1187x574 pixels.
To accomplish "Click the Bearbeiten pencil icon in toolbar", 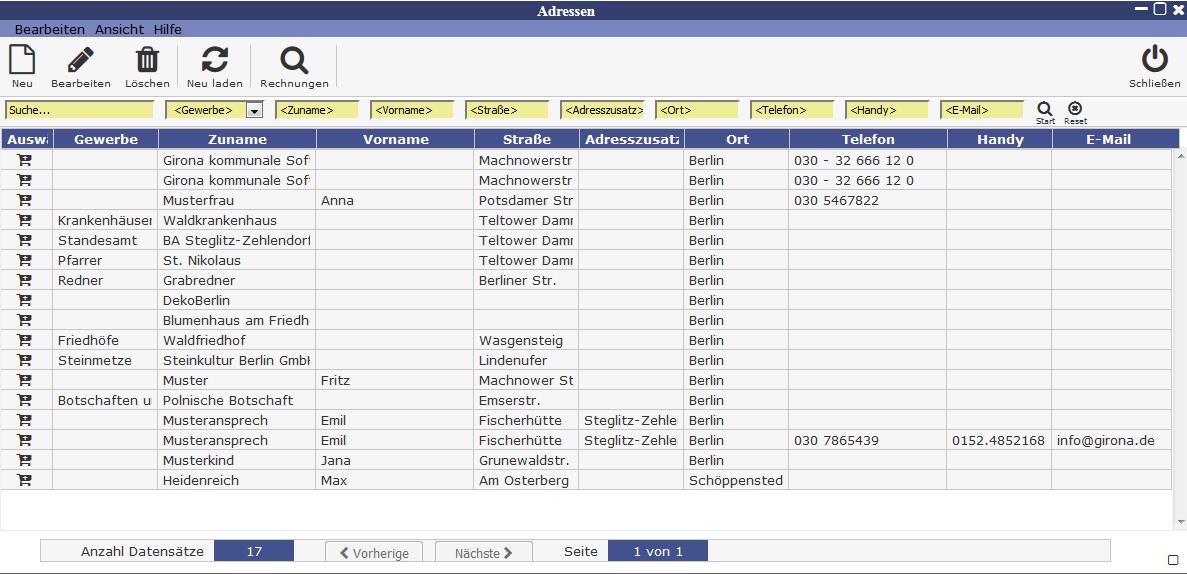I will [80, 61].
